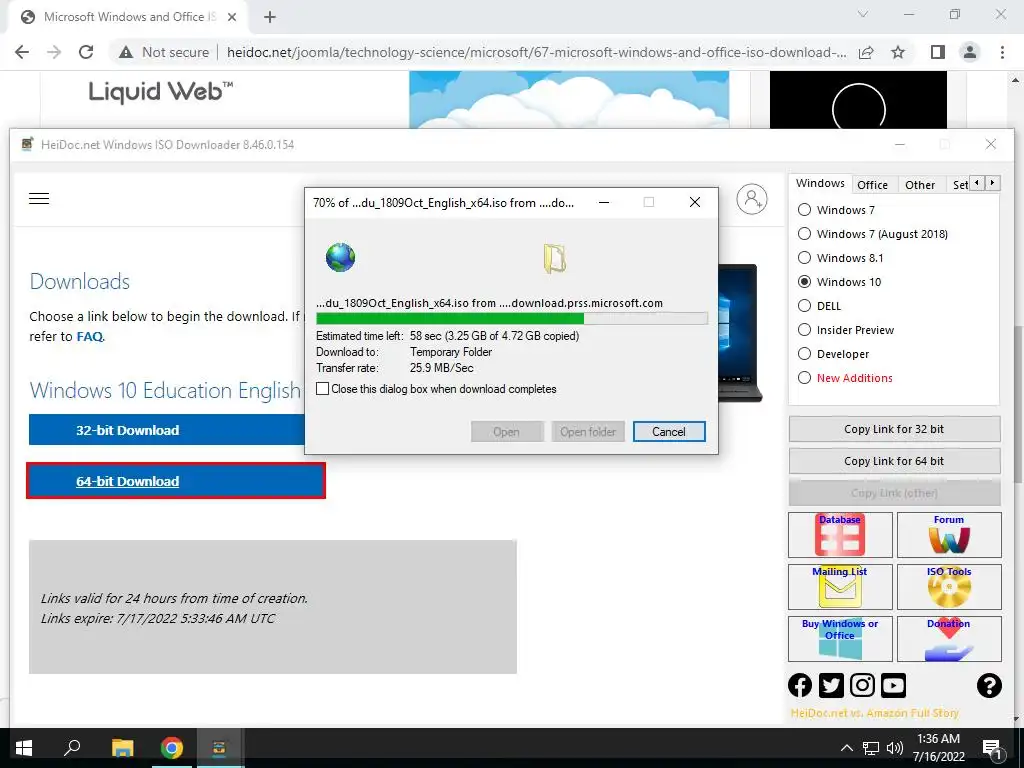This screenshot has height=768, width=1024.
Task: Open the ISO Tools icon tile
Action: 949,586
